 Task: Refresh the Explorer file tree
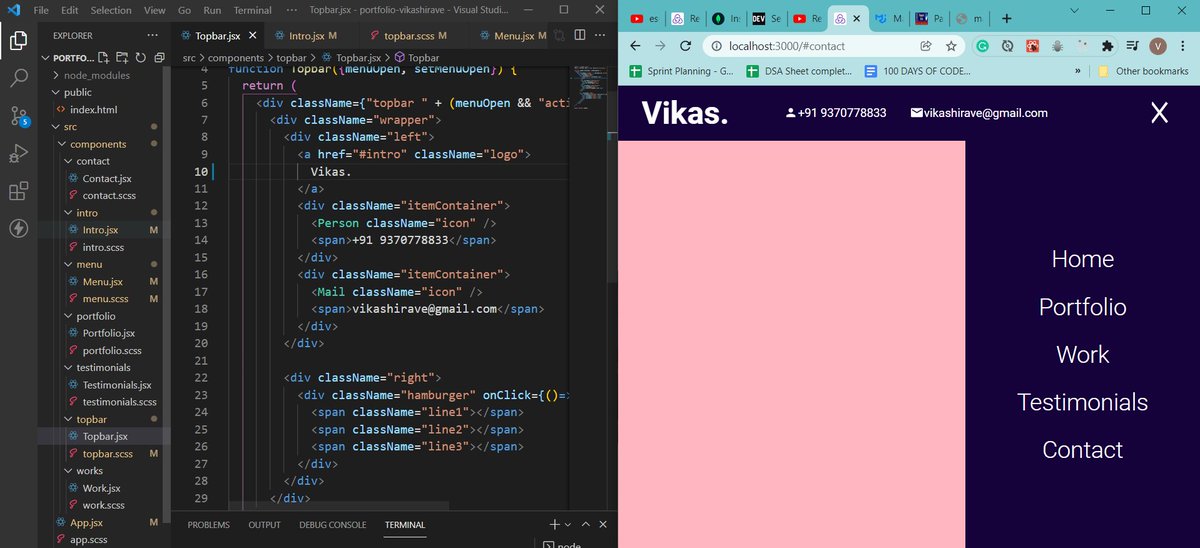pos(139,58)
